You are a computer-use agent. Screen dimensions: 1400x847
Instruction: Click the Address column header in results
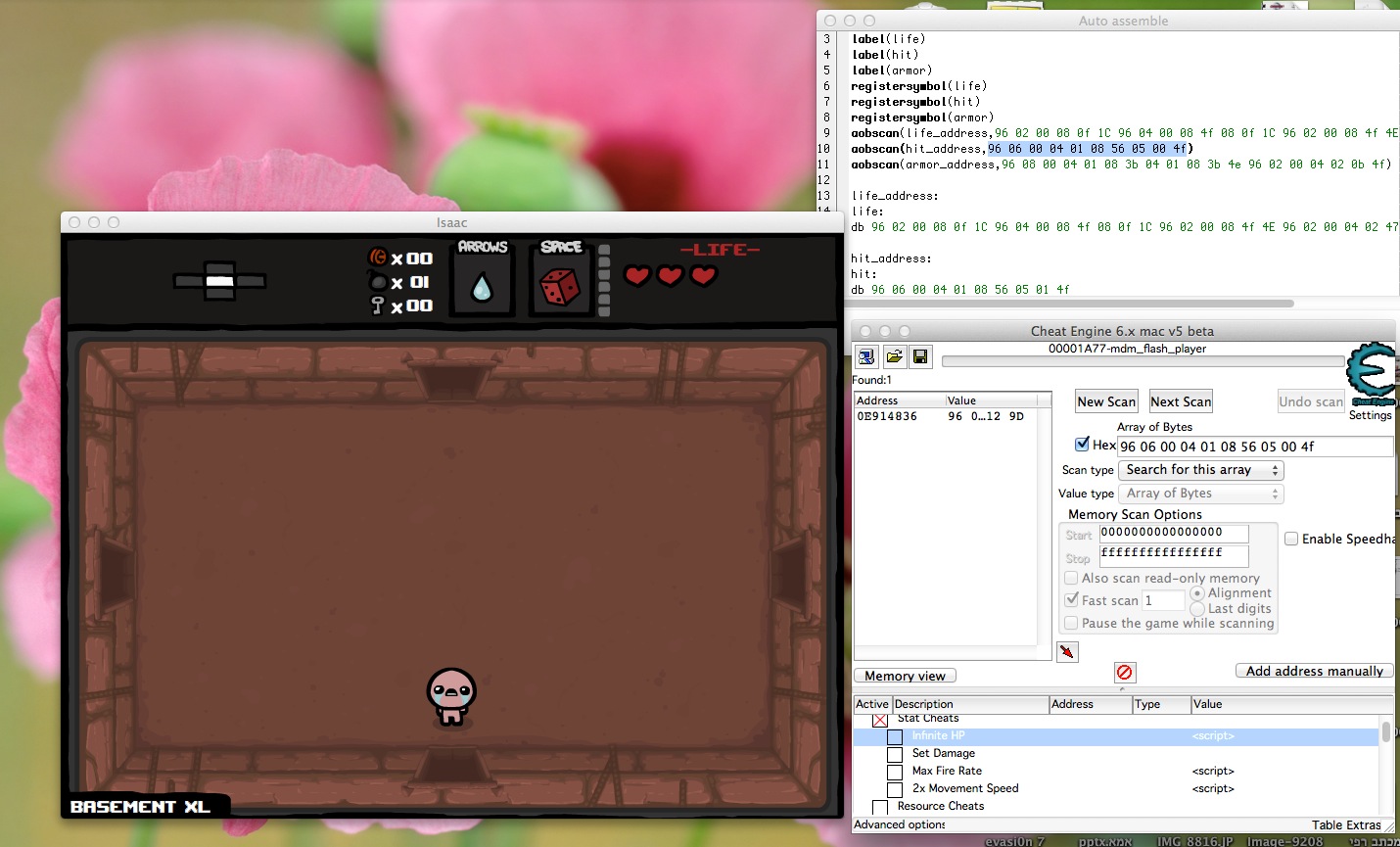click(x=898, y=400)
